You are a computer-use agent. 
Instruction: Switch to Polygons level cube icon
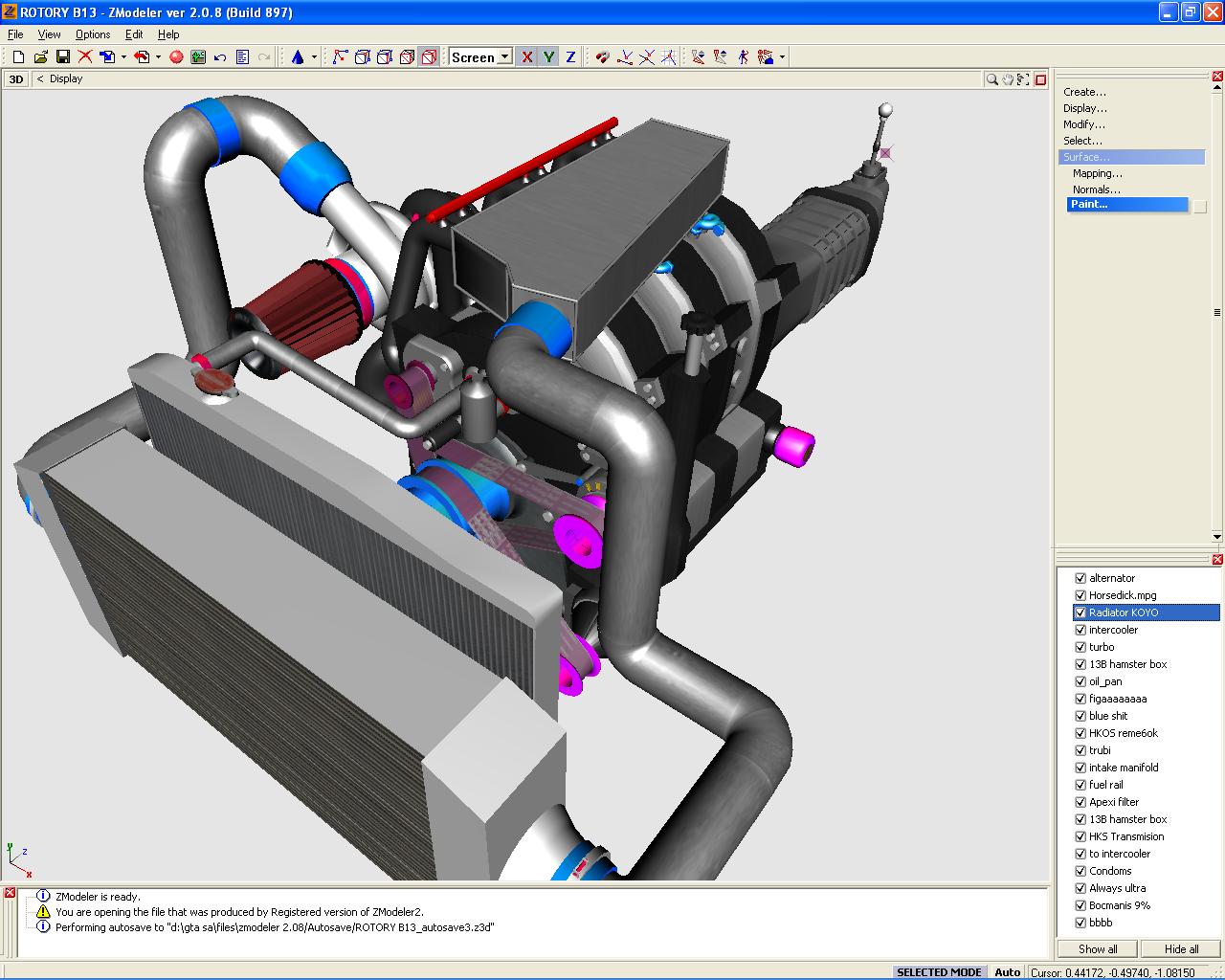tap(385, 57)
